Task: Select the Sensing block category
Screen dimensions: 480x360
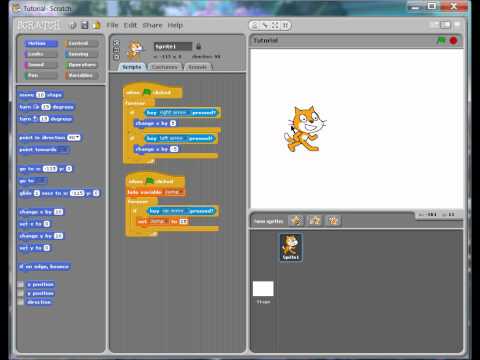Action: click(82, 54)
